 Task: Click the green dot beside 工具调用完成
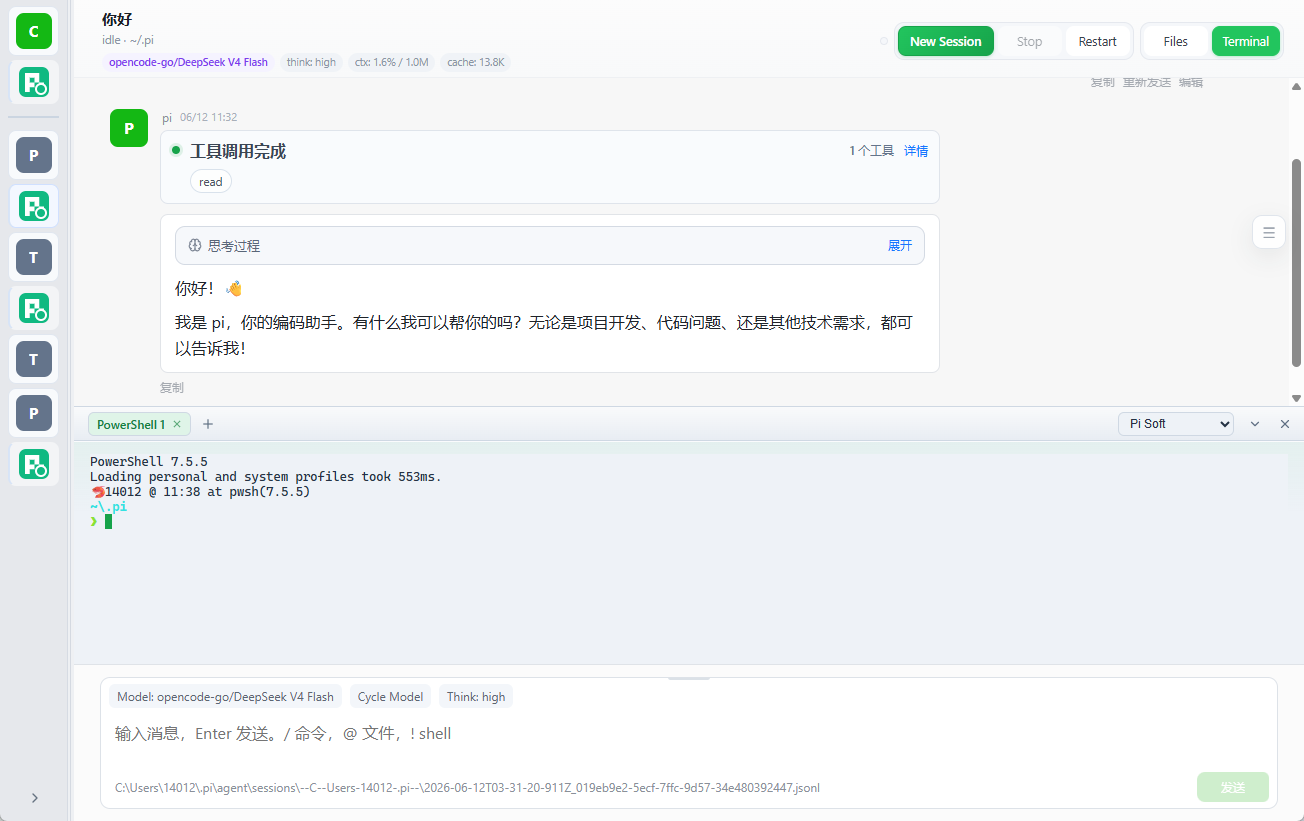(x=176, y=150)
